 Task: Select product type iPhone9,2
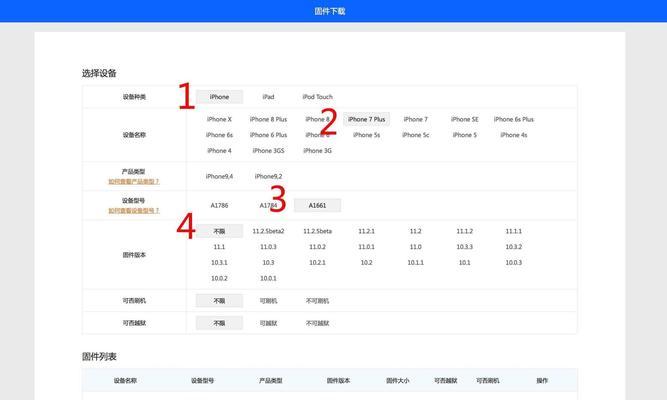tap(268, 176)
